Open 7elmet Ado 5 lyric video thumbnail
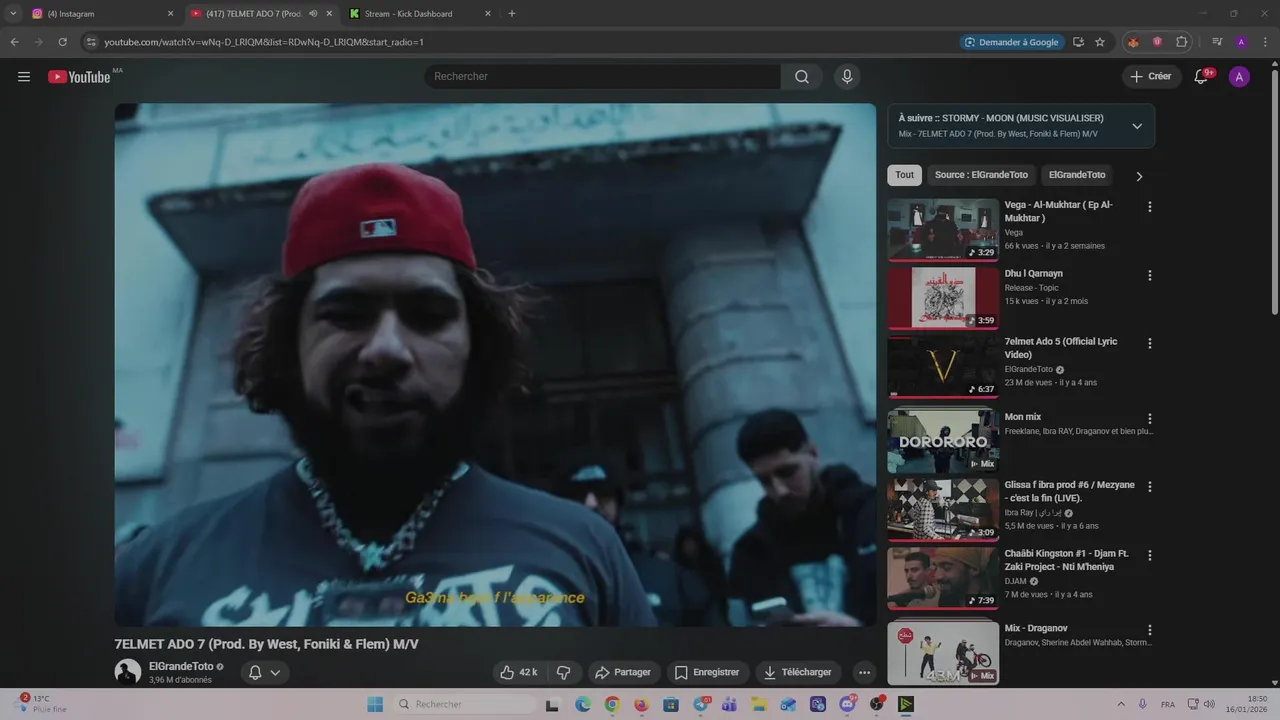The width and height of the screenshot is (1280, 720). [943, 365]
